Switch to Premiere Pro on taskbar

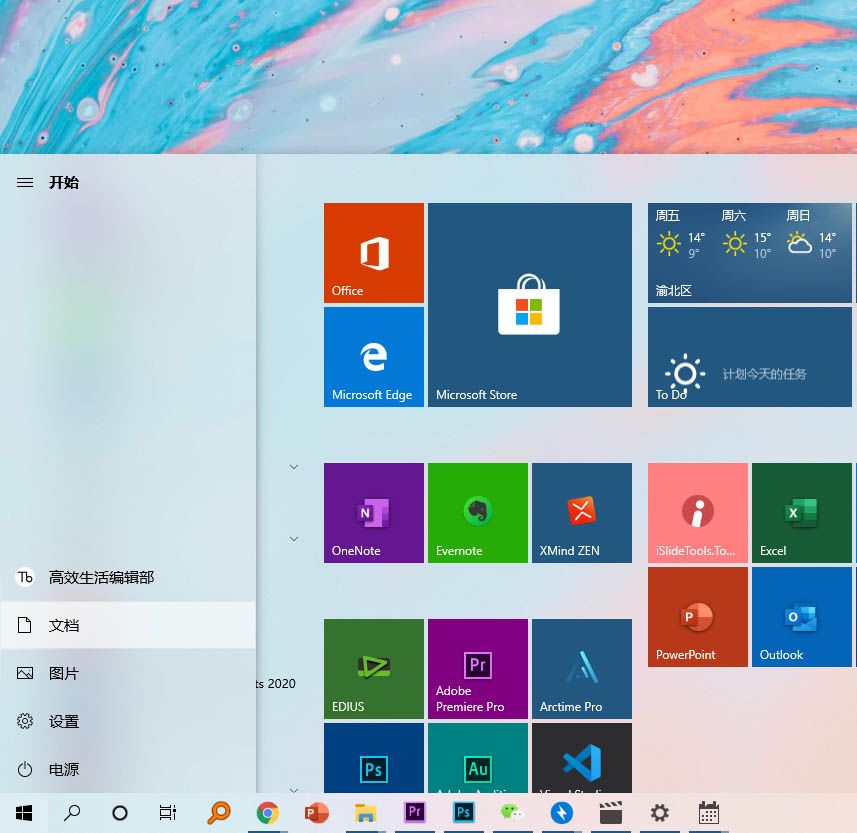click(414, 813)
